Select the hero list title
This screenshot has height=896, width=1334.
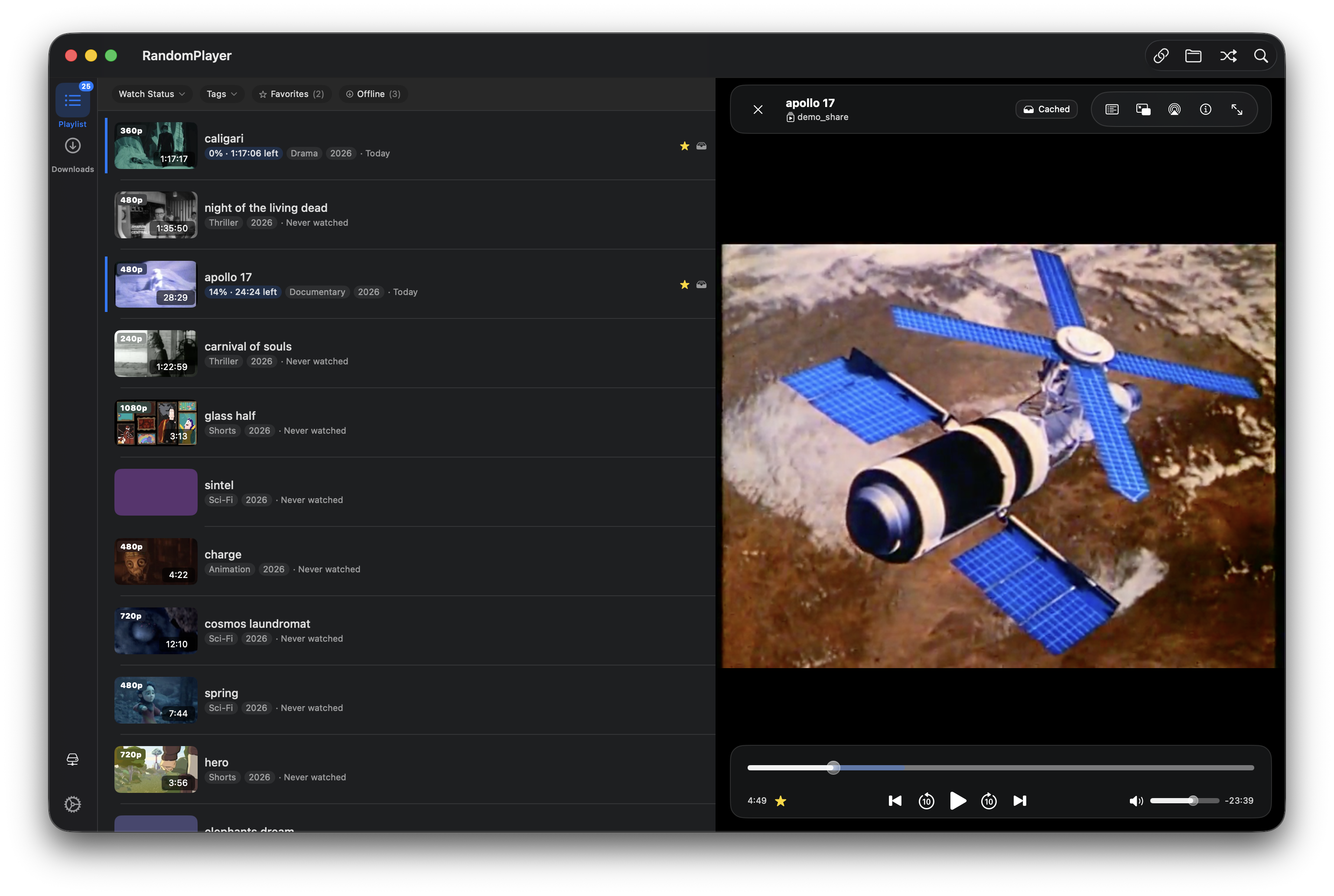click(216, 762)
